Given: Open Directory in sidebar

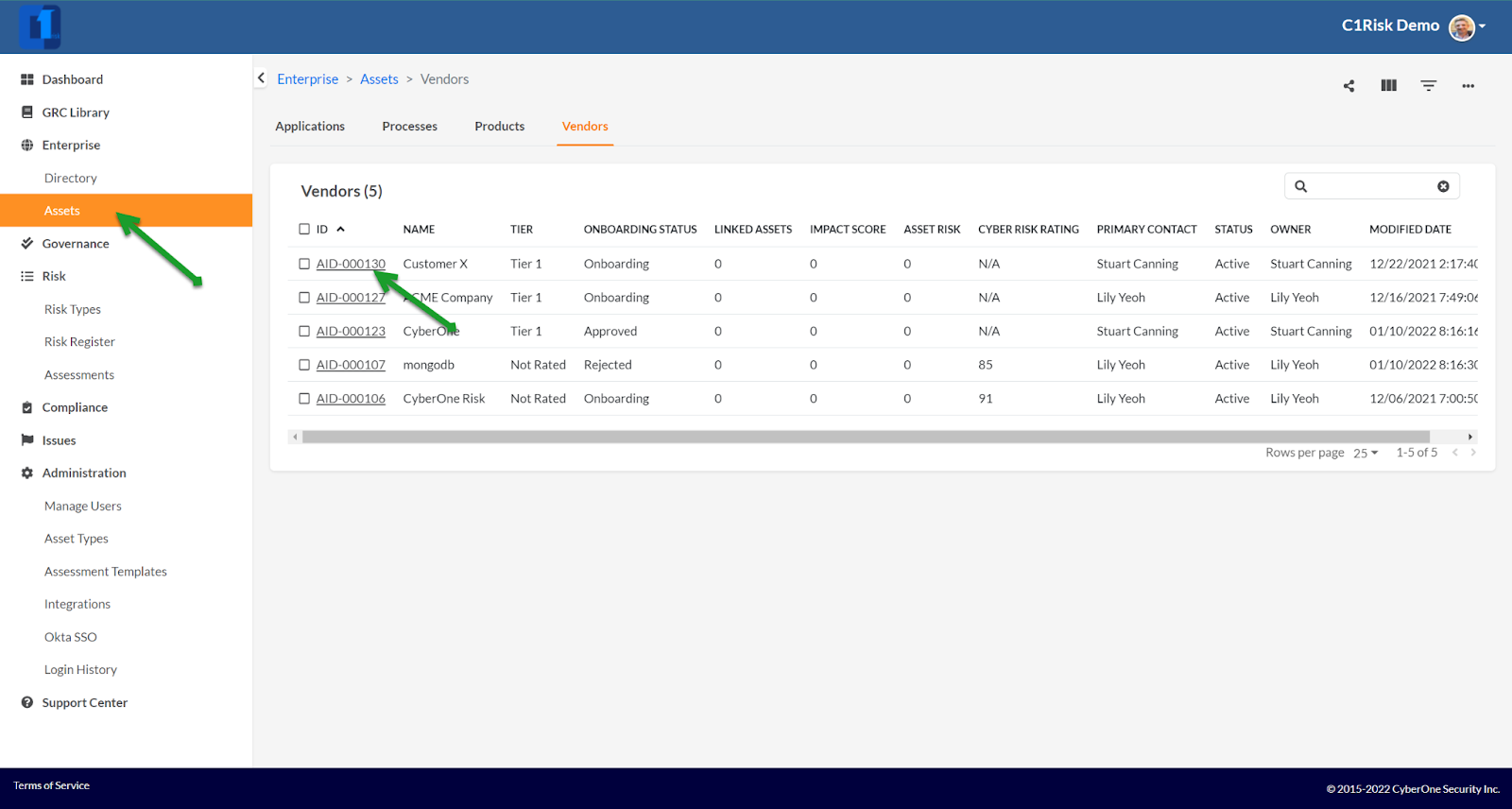Looking at the screenshot, I should 71,179.
